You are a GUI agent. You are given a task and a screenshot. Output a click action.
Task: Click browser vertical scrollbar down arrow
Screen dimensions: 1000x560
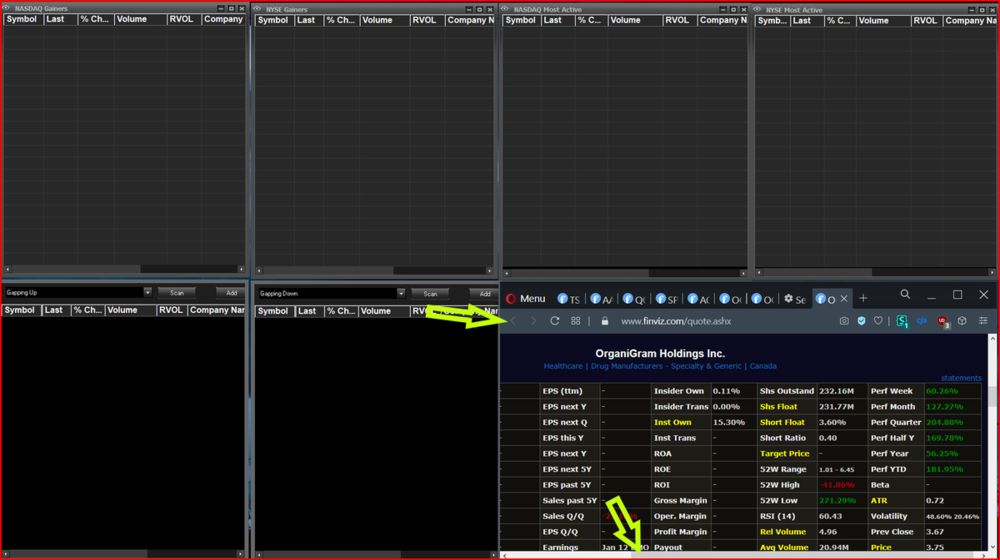(x=992, y=547)
